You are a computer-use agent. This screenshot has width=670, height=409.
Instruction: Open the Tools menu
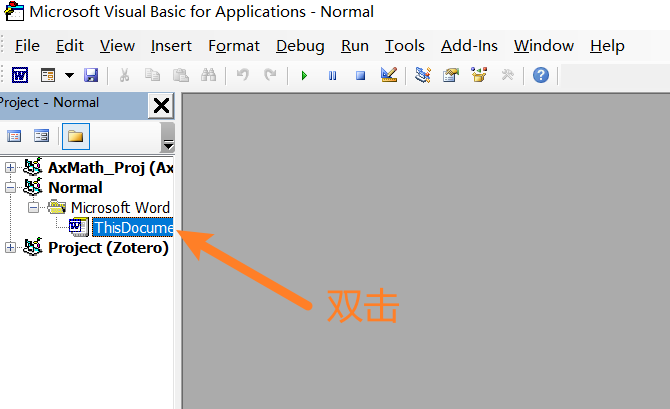coord(405,46)
